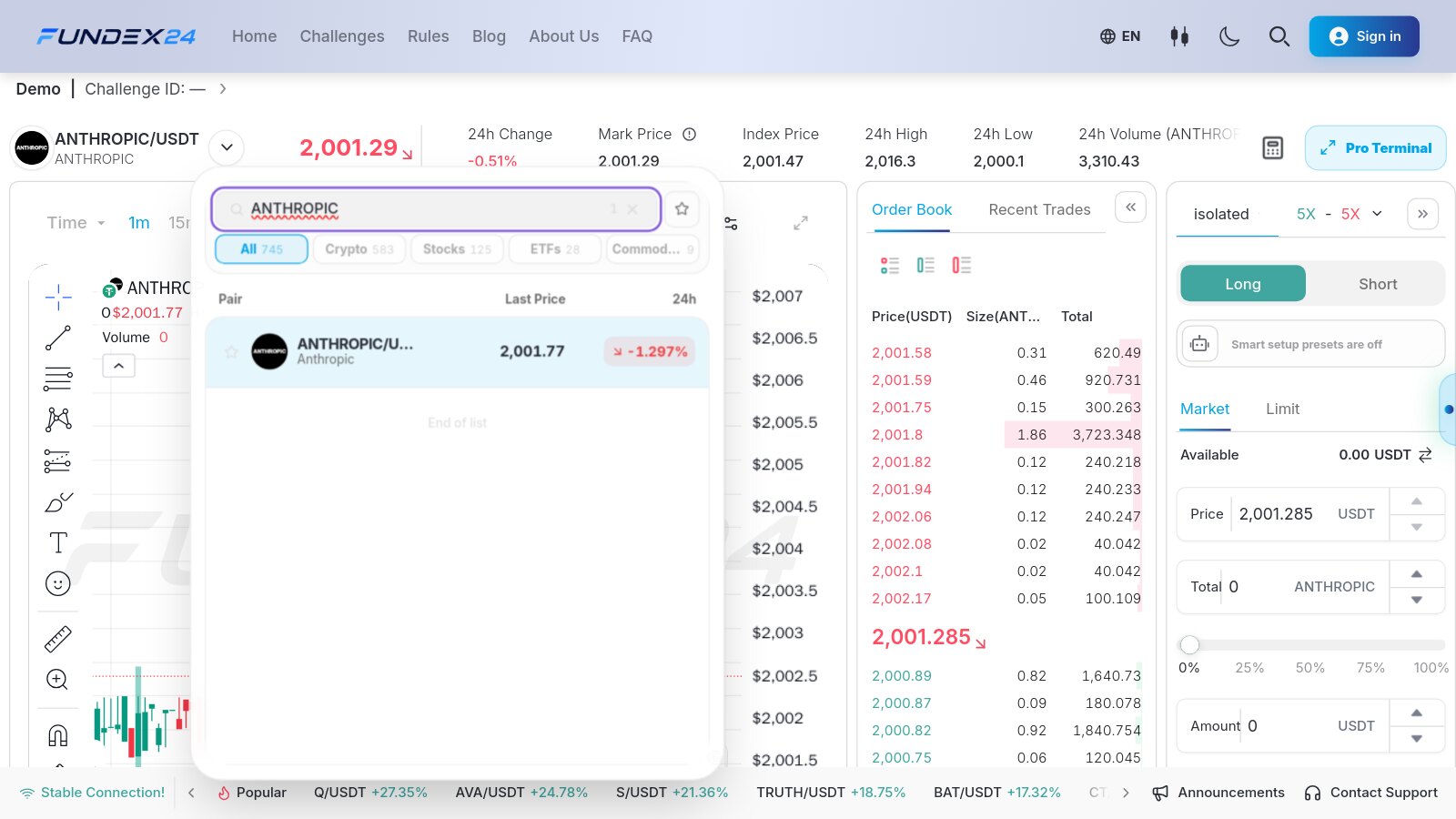
Task: Go to the Challenges page
Action: tap(342, 36)
